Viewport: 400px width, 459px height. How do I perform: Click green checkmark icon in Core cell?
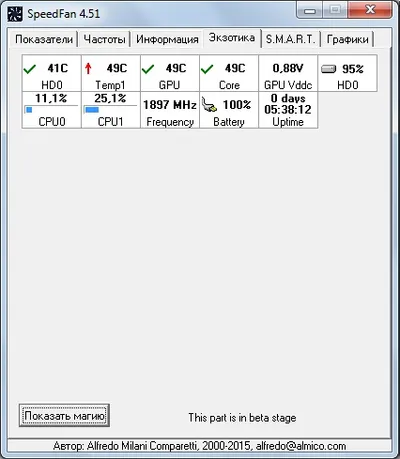coord(207,69)
